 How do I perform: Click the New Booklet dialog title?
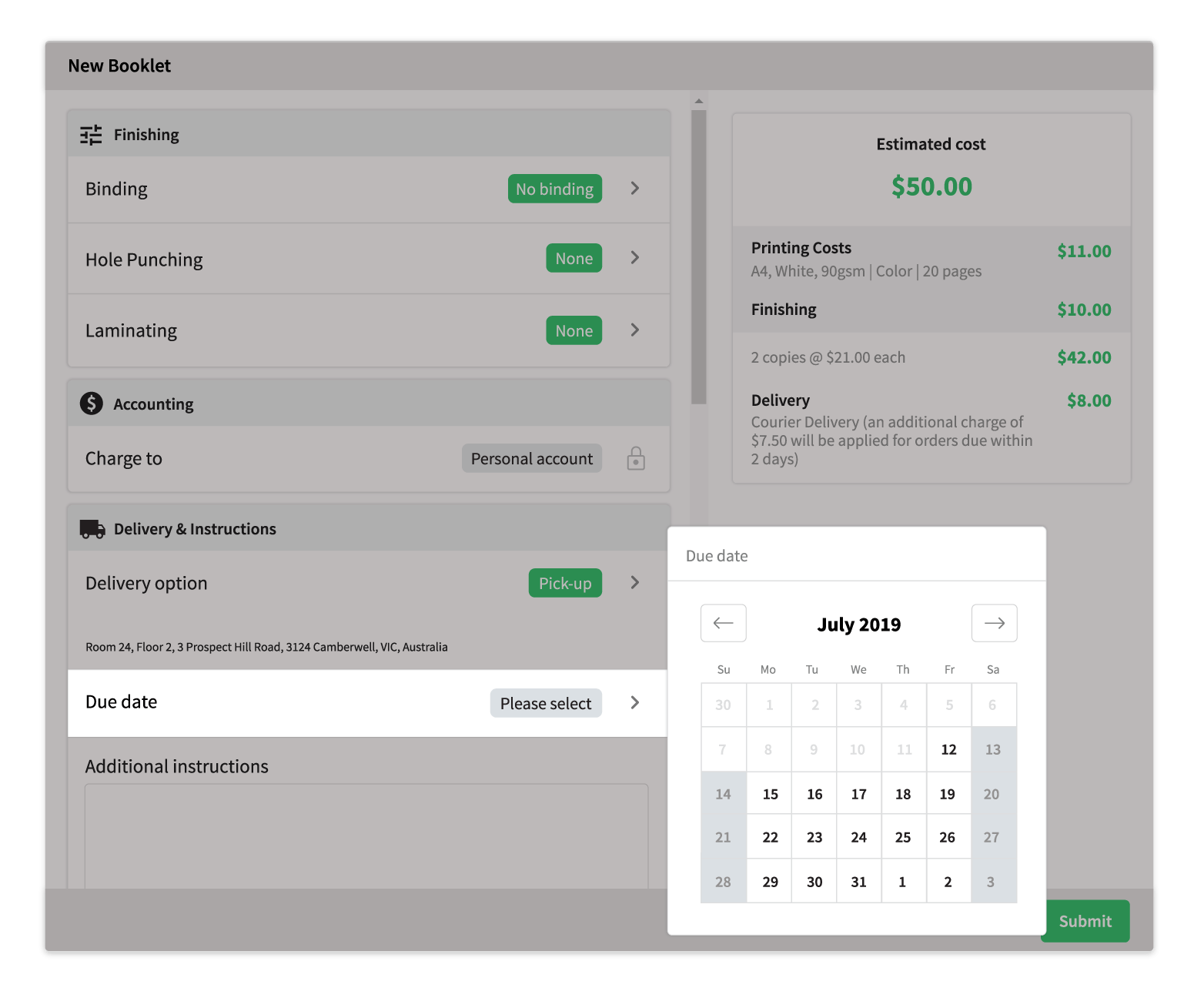coord(119,65)
